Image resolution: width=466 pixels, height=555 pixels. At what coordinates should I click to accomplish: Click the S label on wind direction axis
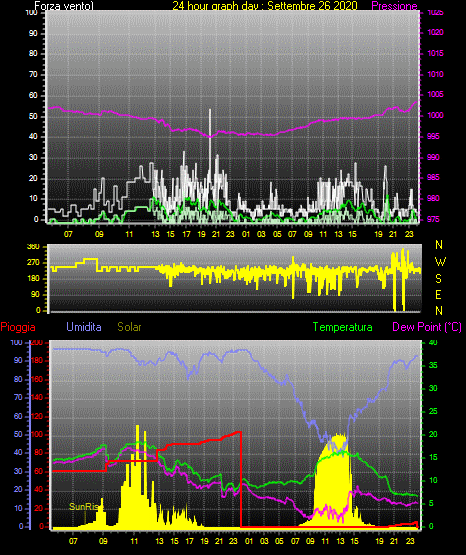[438, 279]
